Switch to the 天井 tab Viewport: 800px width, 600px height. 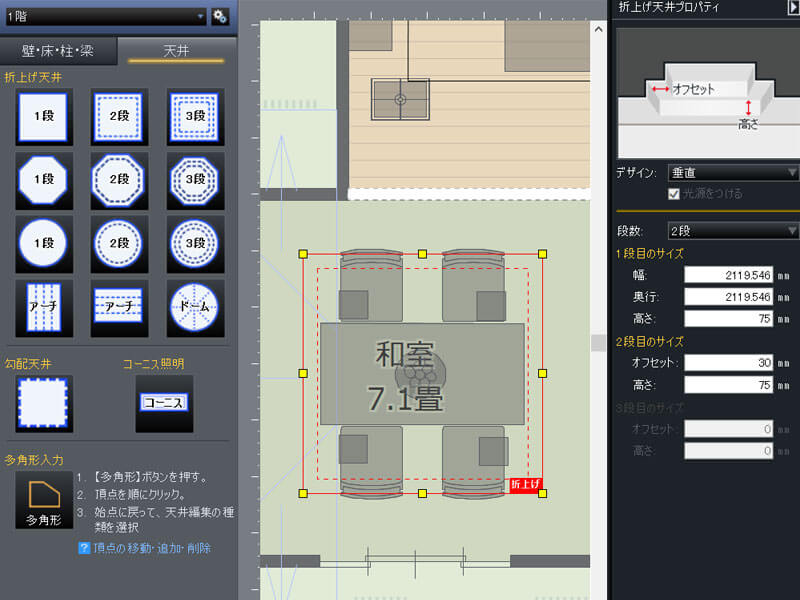(176, 51)
